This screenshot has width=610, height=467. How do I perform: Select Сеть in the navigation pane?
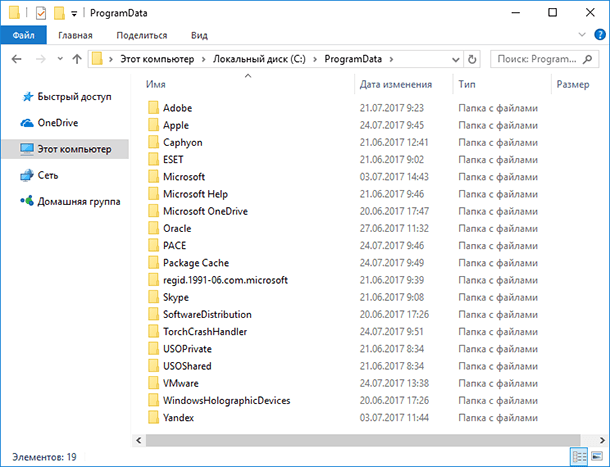[x=47, y=176]
